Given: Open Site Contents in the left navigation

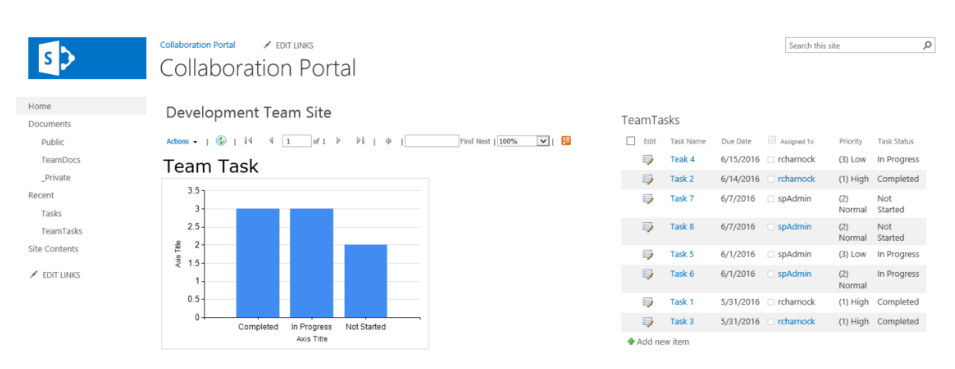Looking at the screenshot, I should 53,248.
